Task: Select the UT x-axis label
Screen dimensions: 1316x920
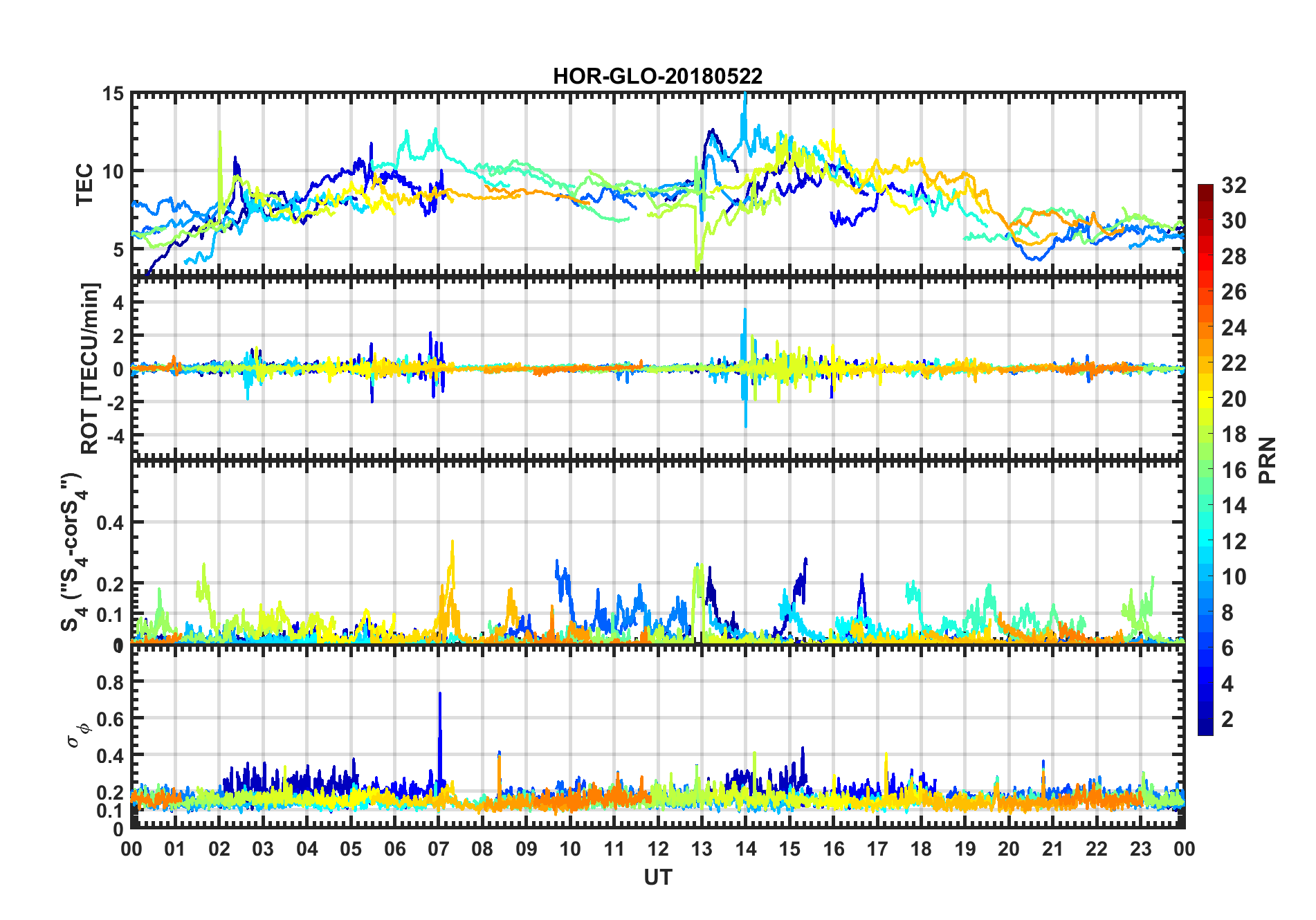Action: 658,878
